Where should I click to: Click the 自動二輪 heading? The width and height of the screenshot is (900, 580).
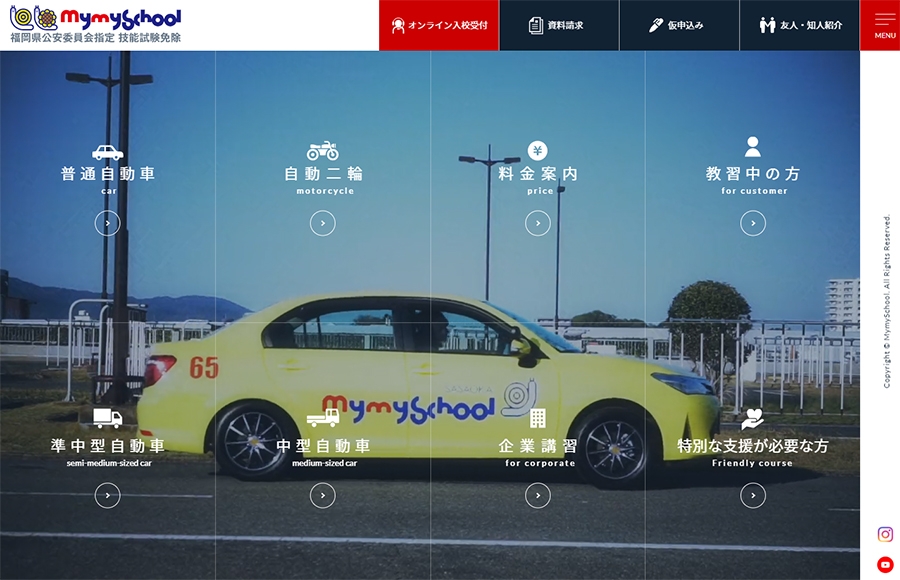click(x=323, y=173)
